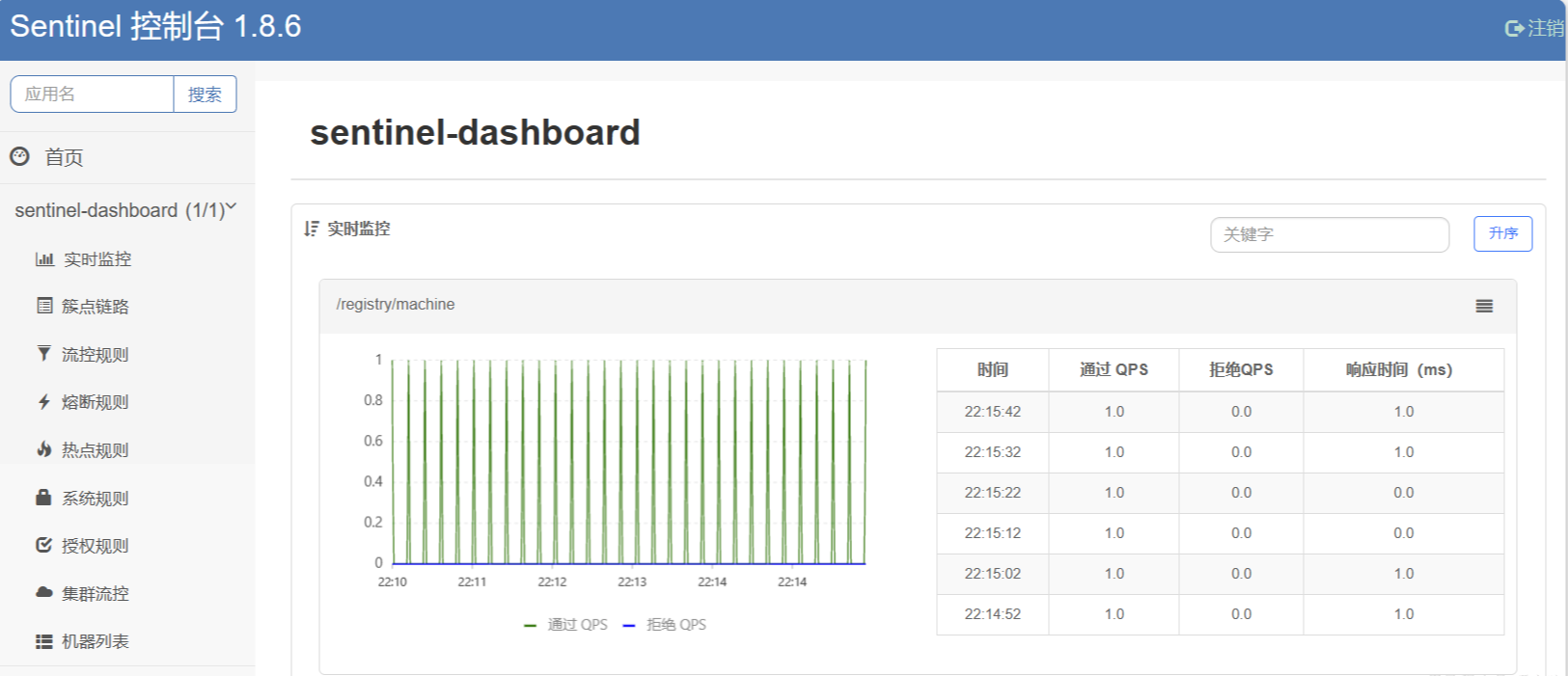Click the 升序 sort order button
This screenshot has width=1568, height=676.
(1502, 233)
